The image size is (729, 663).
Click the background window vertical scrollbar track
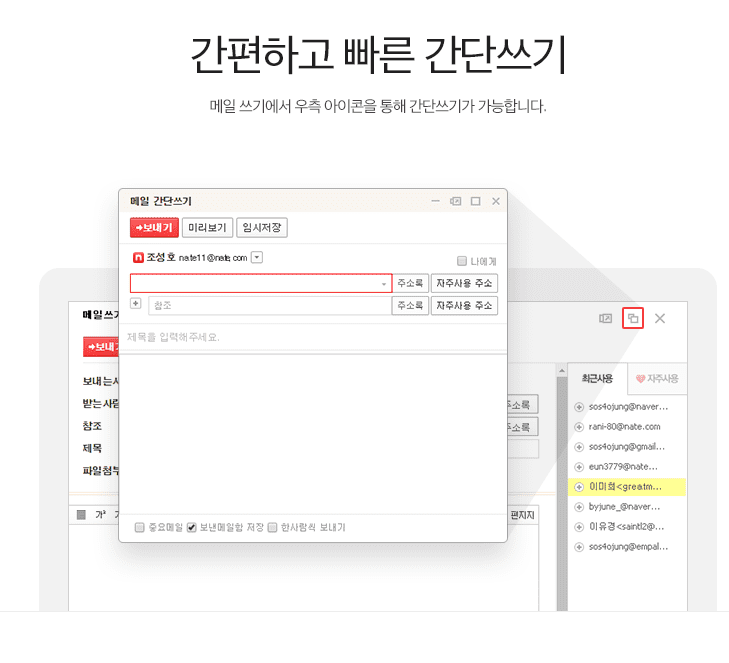pos(562,493)
